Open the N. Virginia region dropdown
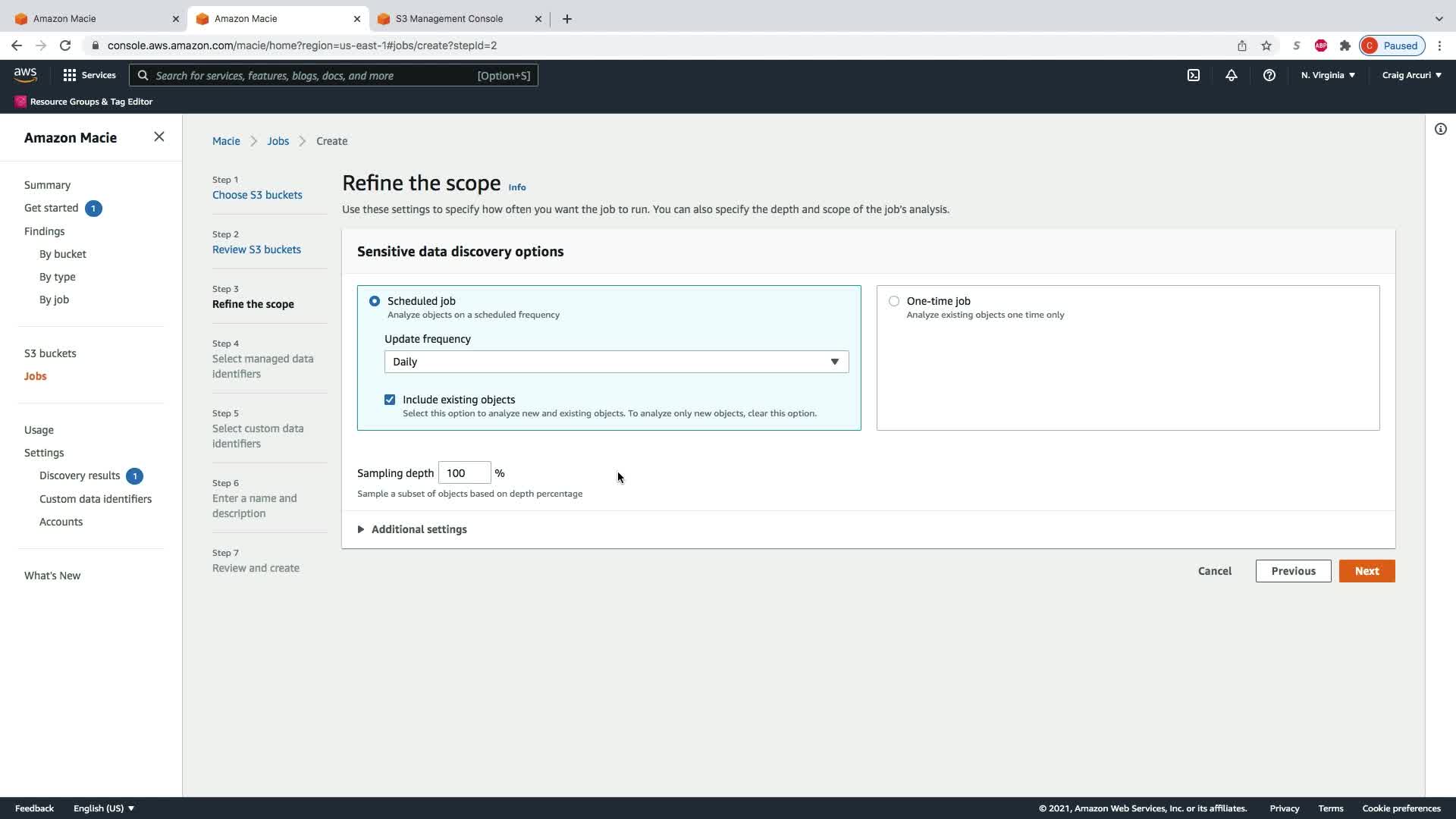This screenshot has height=819, width=1456. point(1328,75)
